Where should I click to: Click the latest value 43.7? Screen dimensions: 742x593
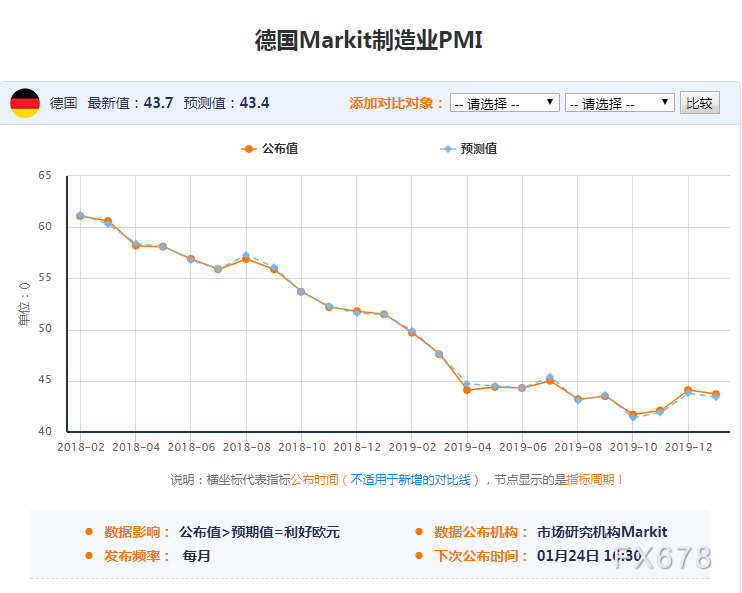coord(159,103)
